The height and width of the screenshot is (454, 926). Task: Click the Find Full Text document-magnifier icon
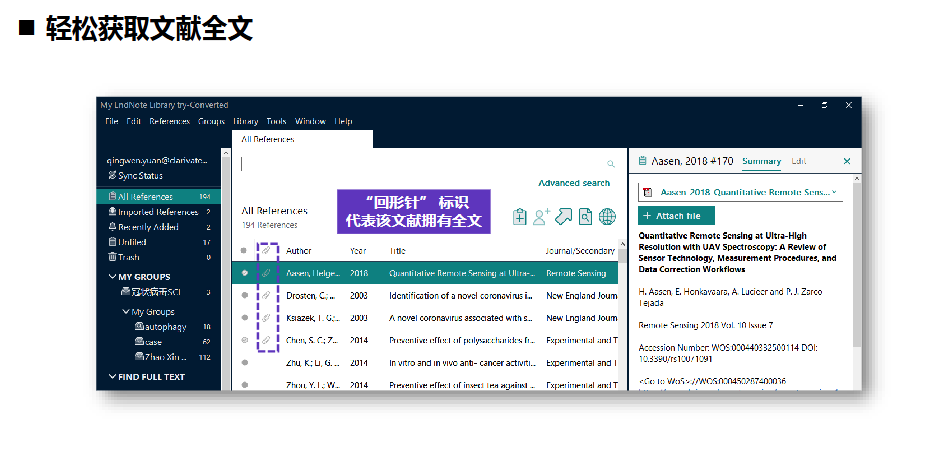585,217
